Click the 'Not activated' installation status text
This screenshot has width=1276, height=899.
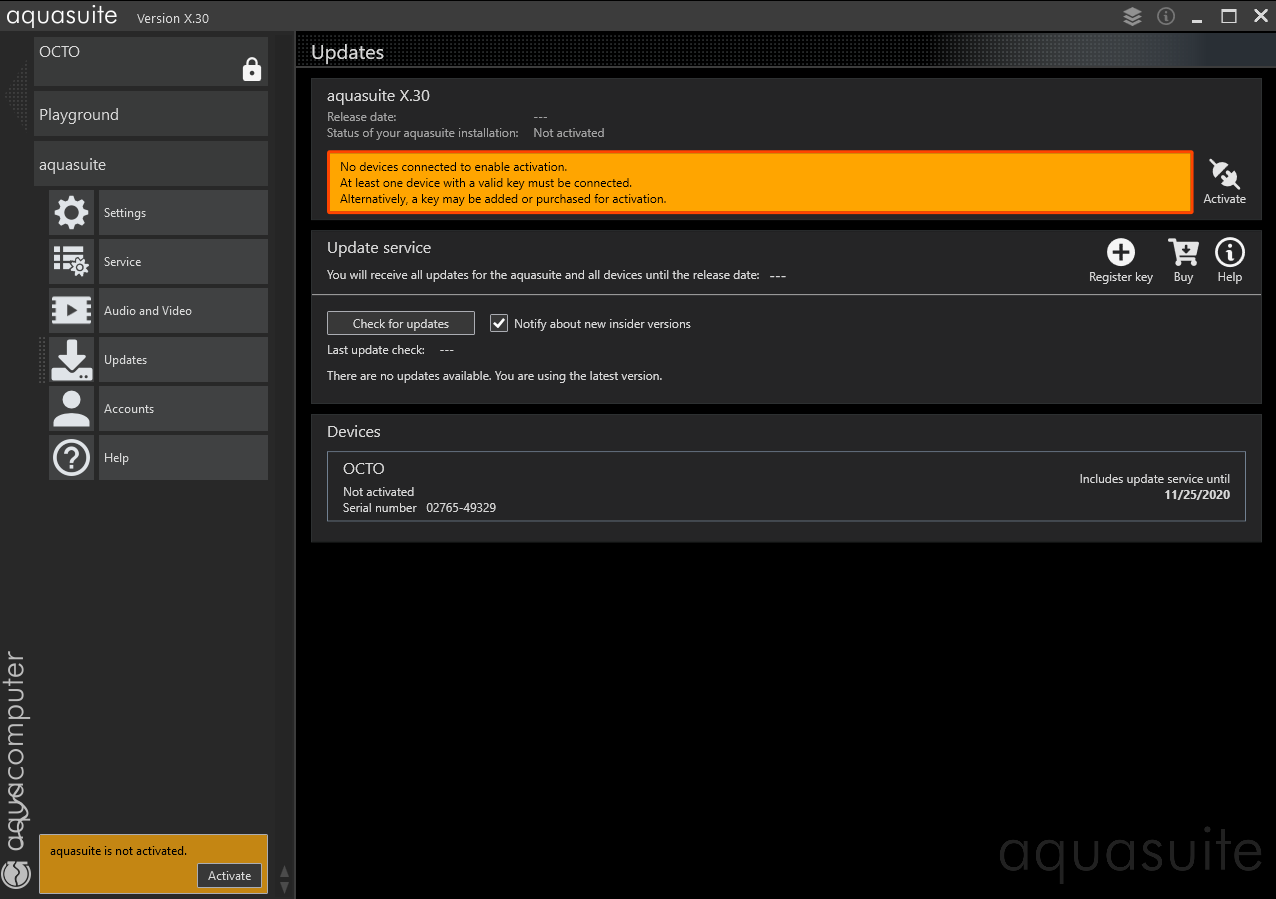click(569, 133)
